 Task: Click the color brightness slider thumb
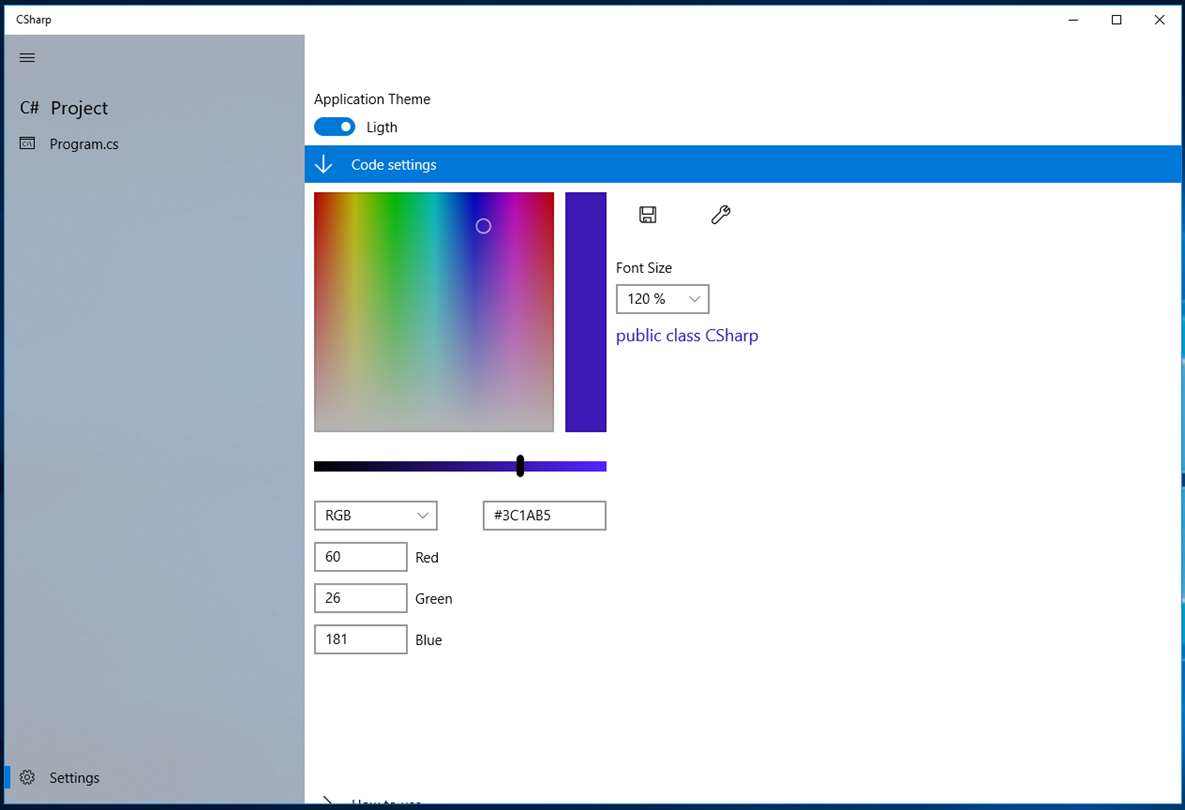(x=520, y=466)
